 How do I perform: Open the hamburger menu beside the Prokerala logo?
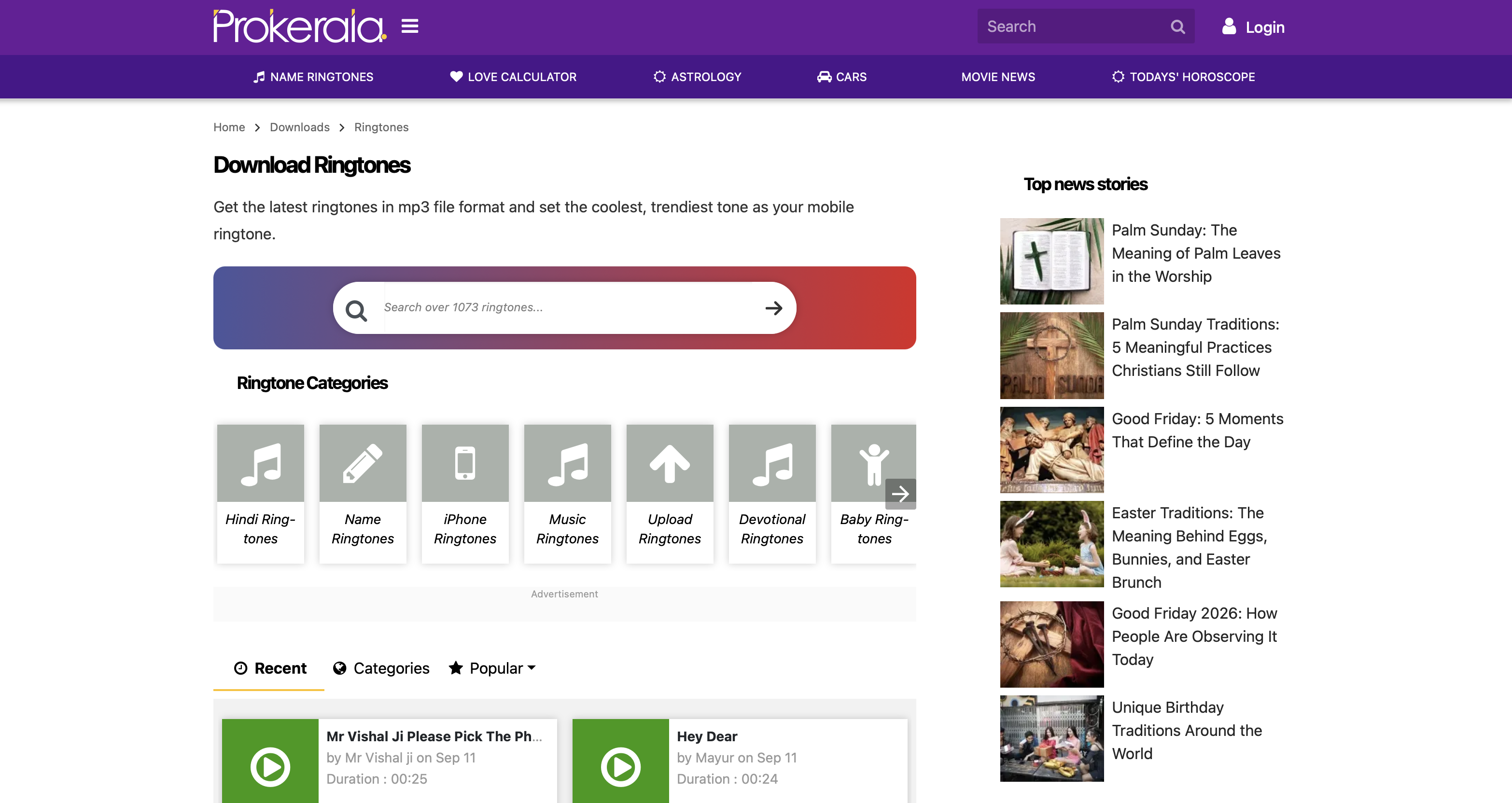pos(410,27)
